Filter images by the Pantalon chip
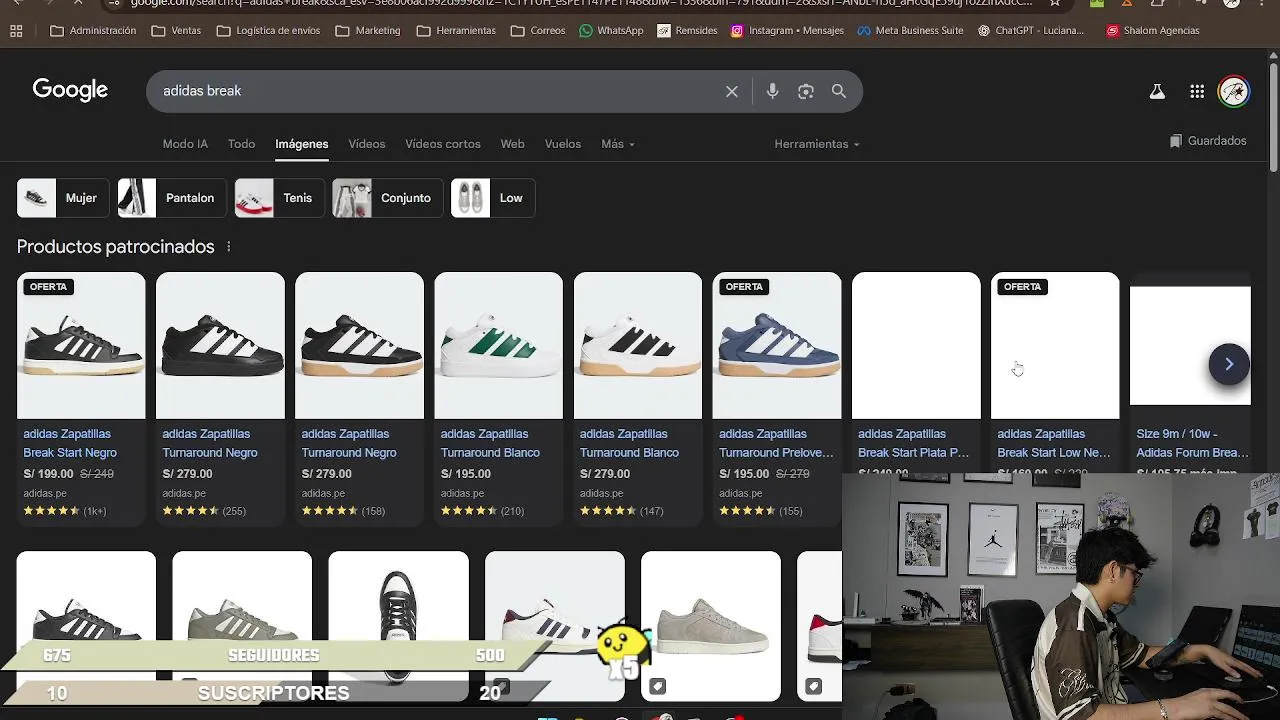 (x=172, y=198)
